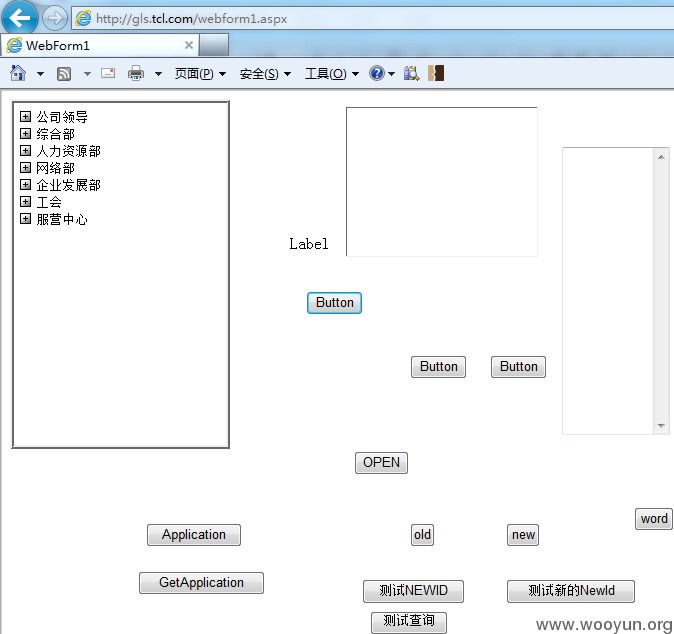Screen dimensions: 674x634
Task: Open the 安全(S) menu
Action: [x=265, y=74]
